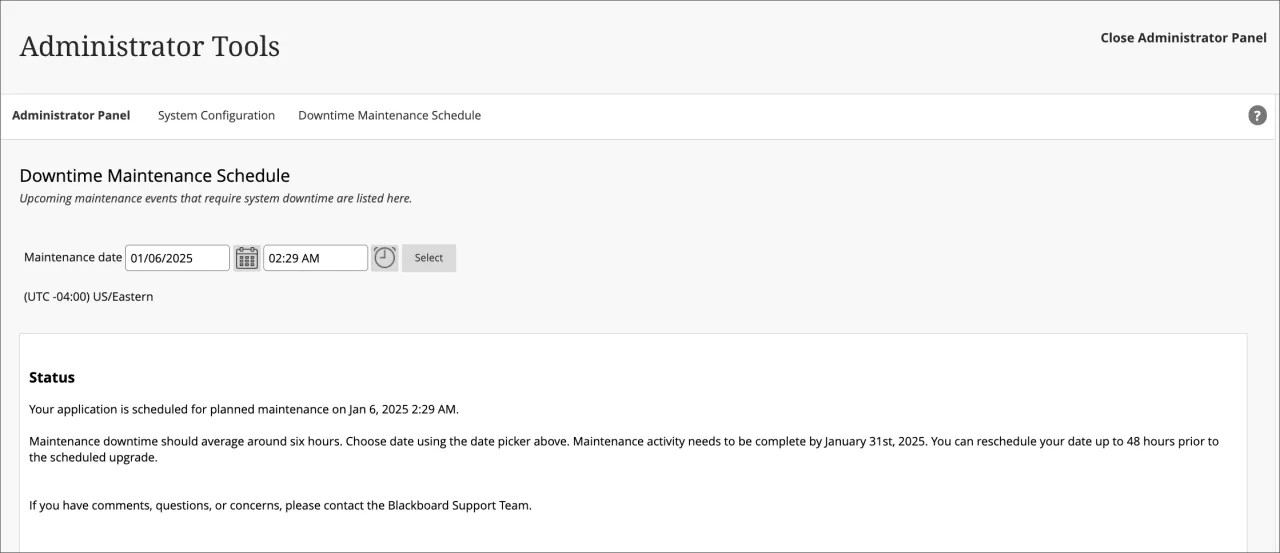Click the italic Upcoming maintenance events subtitle
The width and height of the screenshot is (1280, 553).
pos(215,199)
